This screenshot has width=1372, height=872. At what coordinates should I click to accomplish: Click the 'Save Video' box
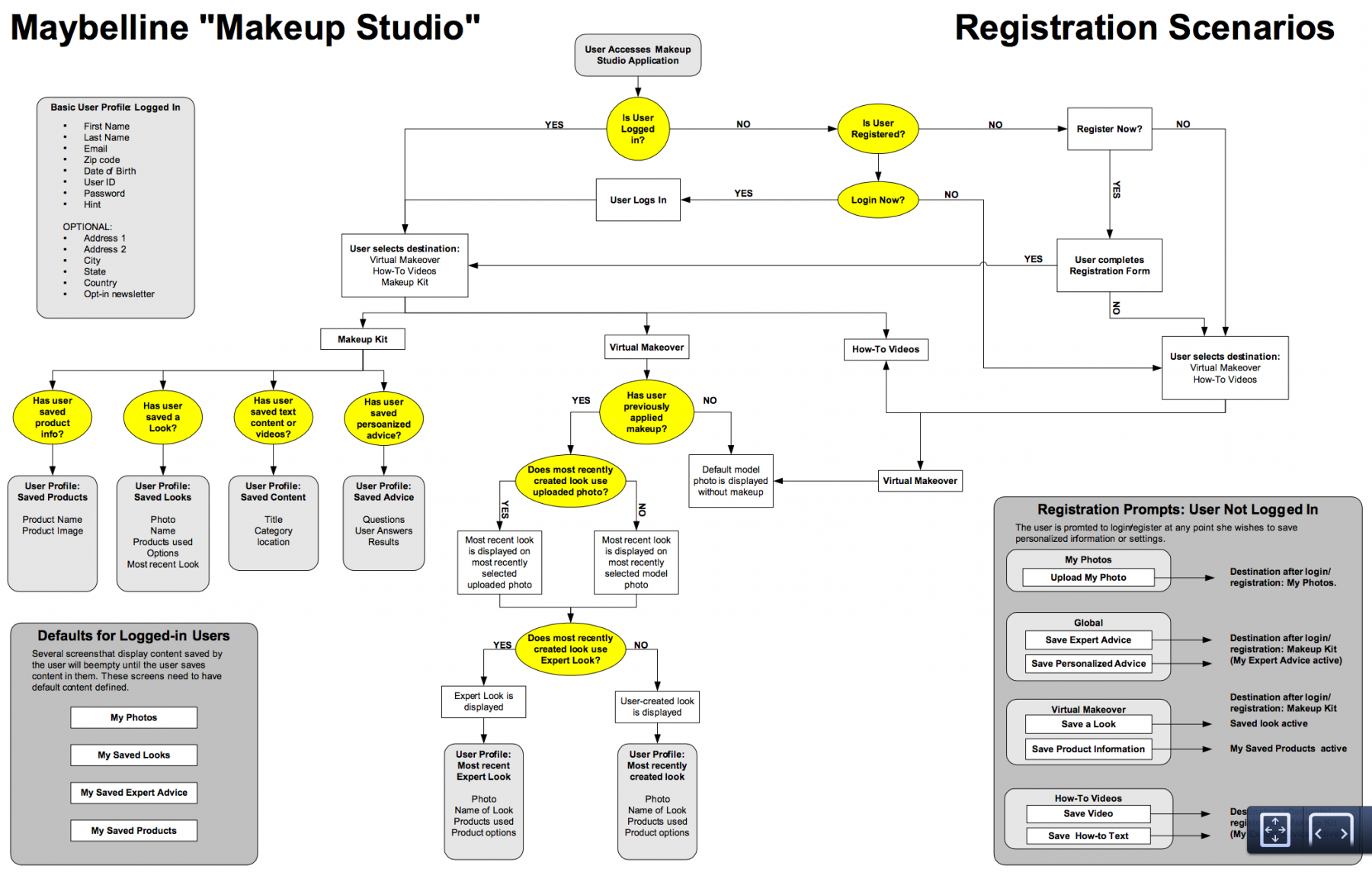tap(1088, 813)
